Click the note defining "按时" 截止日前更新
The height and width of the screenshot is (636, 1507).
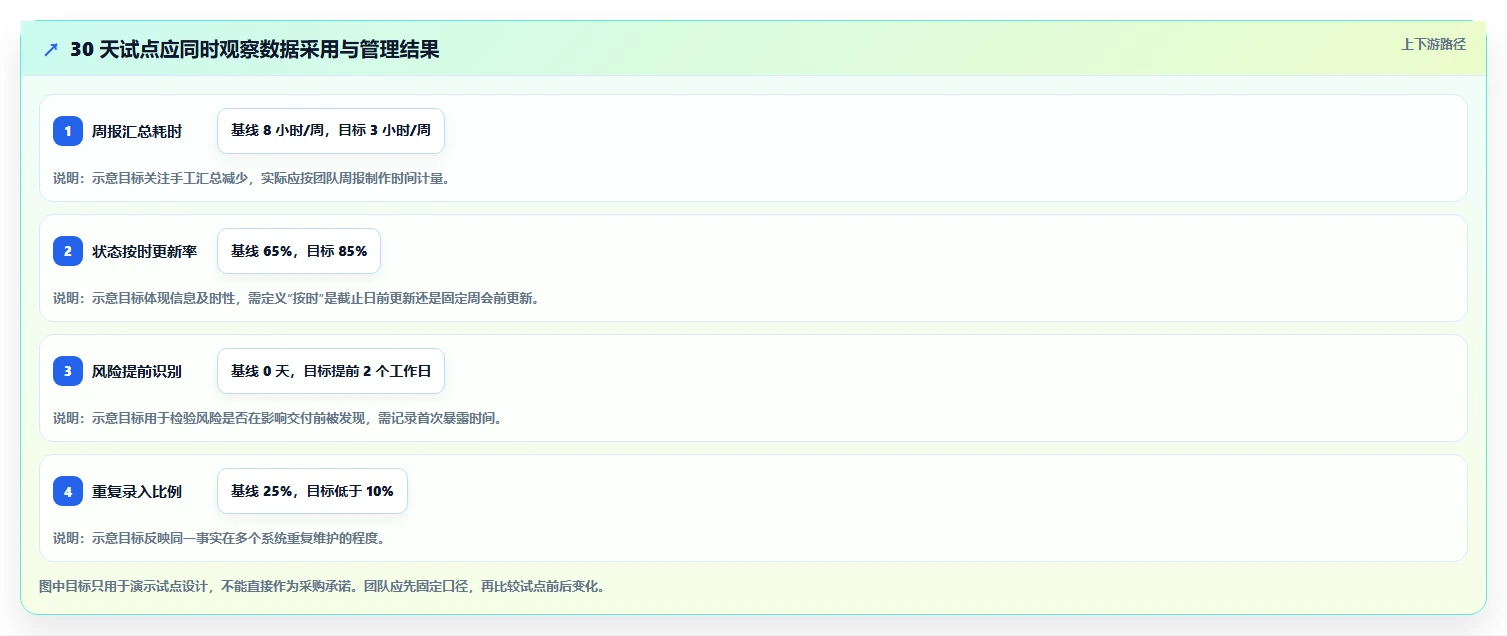tap(296, 298)
